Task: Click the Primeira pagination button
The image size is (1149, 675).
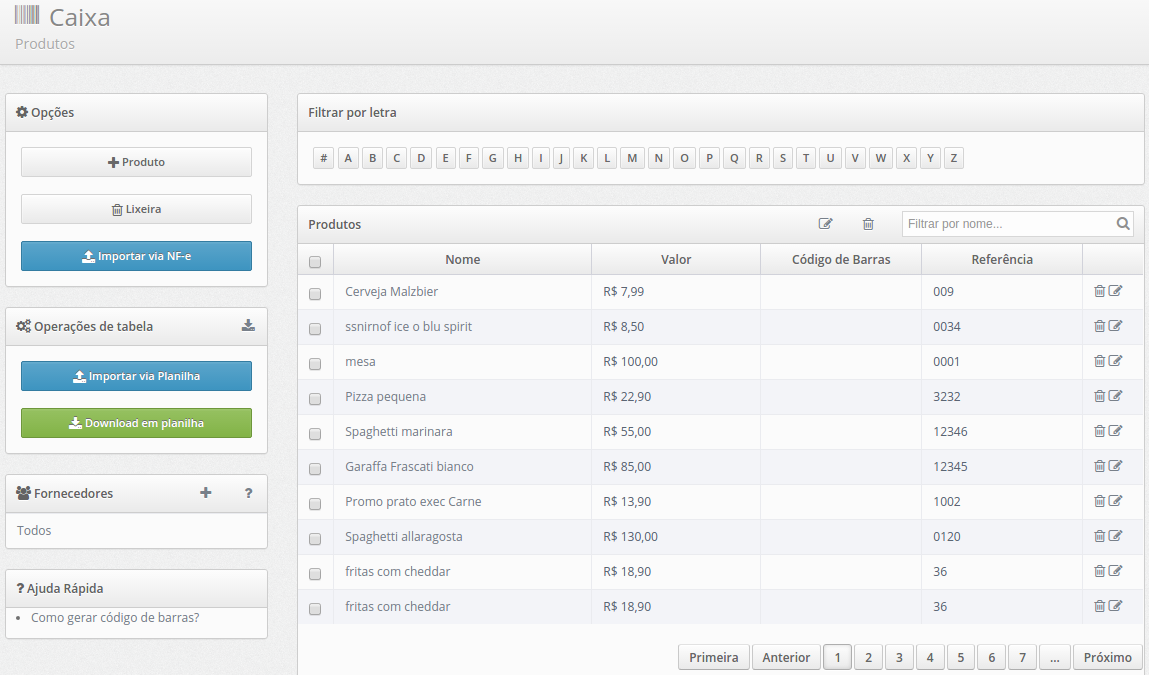Action: (x=714, y=657)
